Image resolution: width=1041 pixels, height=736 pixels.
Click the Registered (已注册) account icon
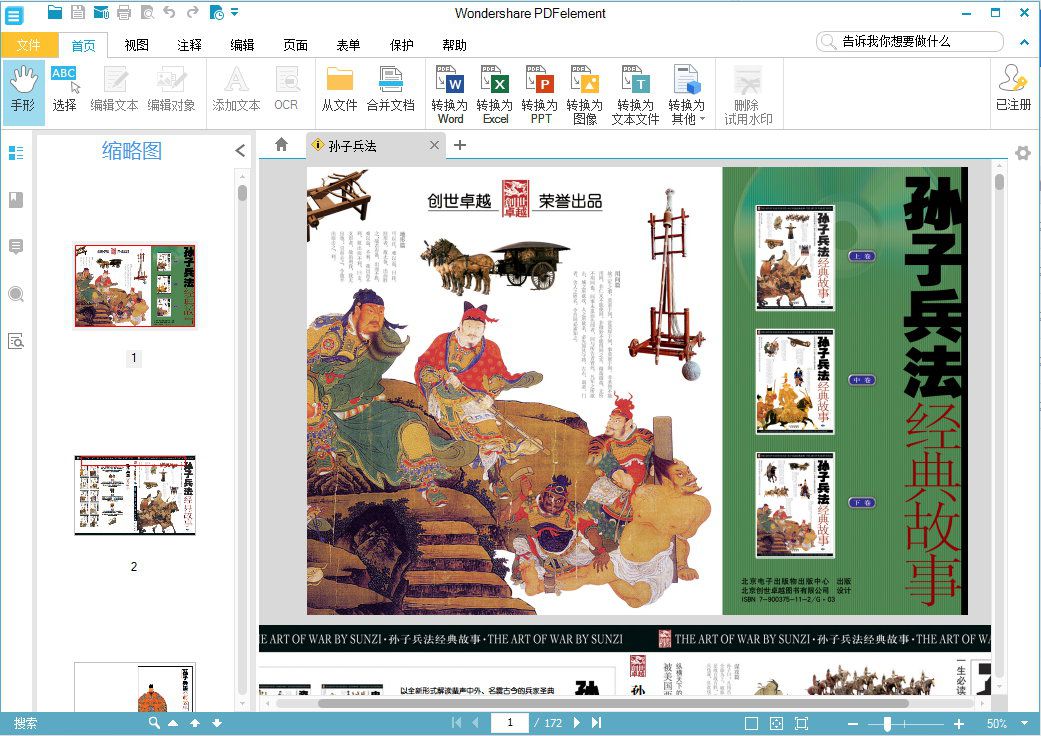(1013, 88)
